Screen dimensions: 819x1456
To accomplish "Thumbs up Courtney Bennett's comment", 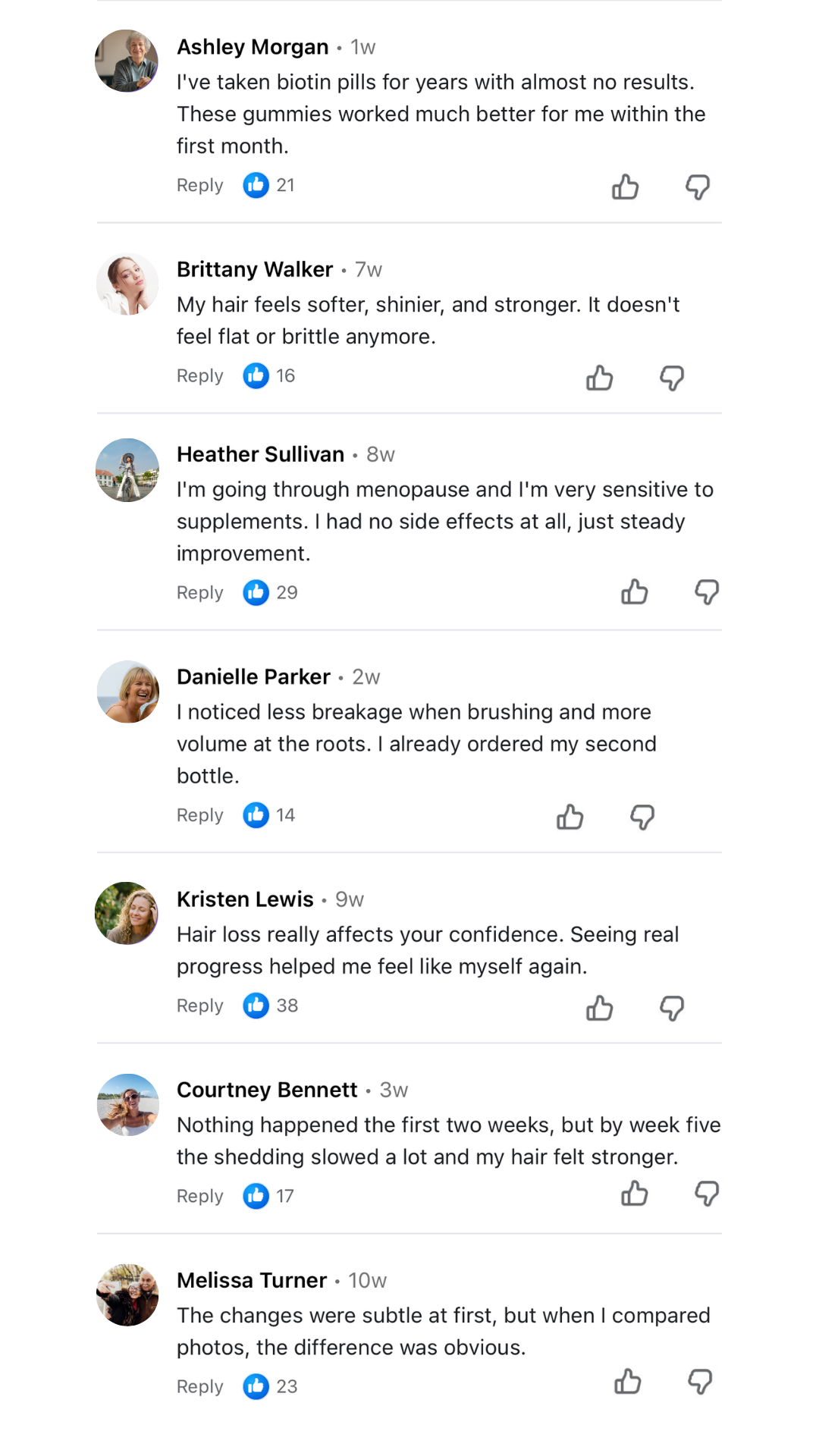I will pos(635,1194).
